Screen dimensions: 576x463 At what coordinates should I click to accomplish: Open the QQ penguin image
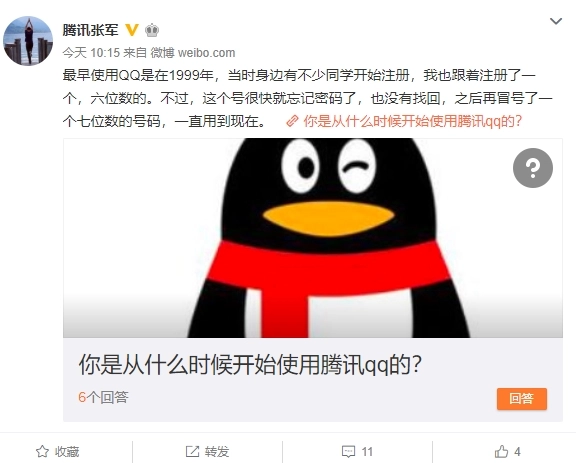click(x=313, y=238)
